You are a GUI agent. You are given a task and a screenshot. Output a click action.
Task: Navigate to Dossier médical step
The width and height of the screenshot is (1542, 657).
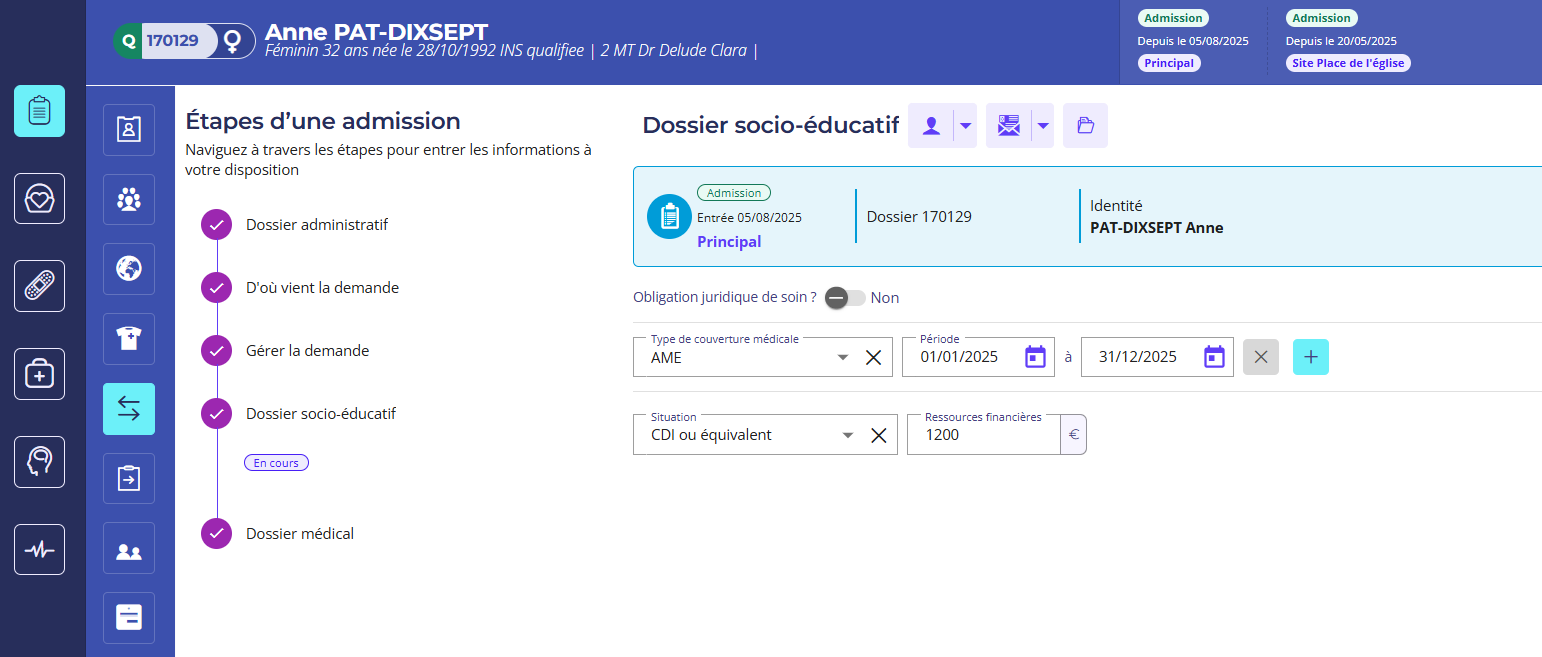tap(299, 534)
